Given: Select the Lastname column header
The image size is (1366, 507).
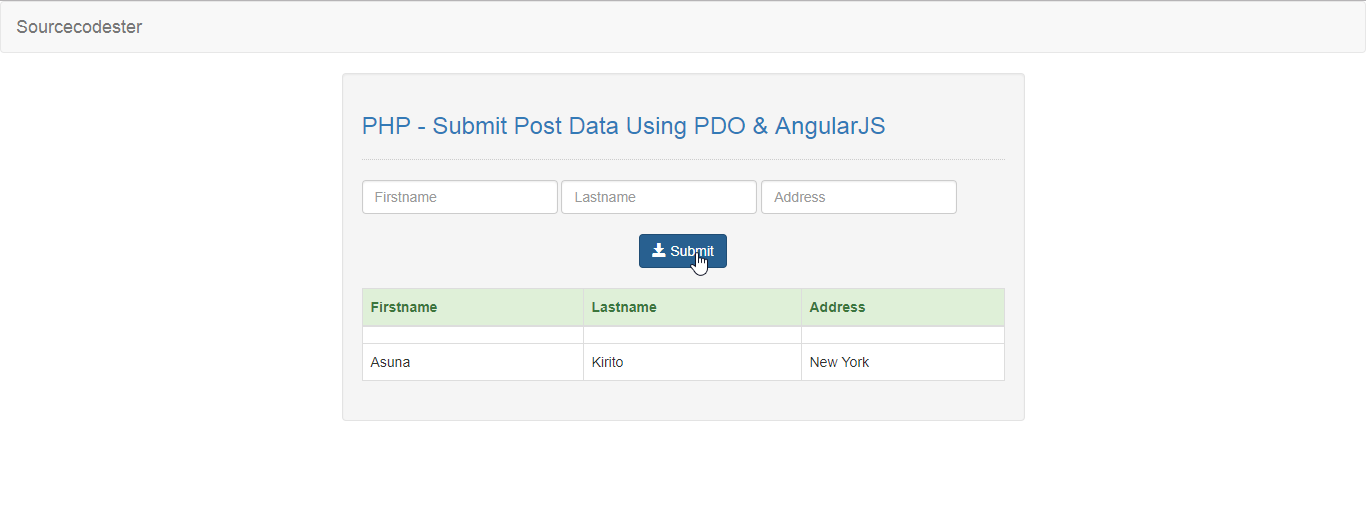Looking at the screenshot, I should pyautogui.click(x=692, y=307).
